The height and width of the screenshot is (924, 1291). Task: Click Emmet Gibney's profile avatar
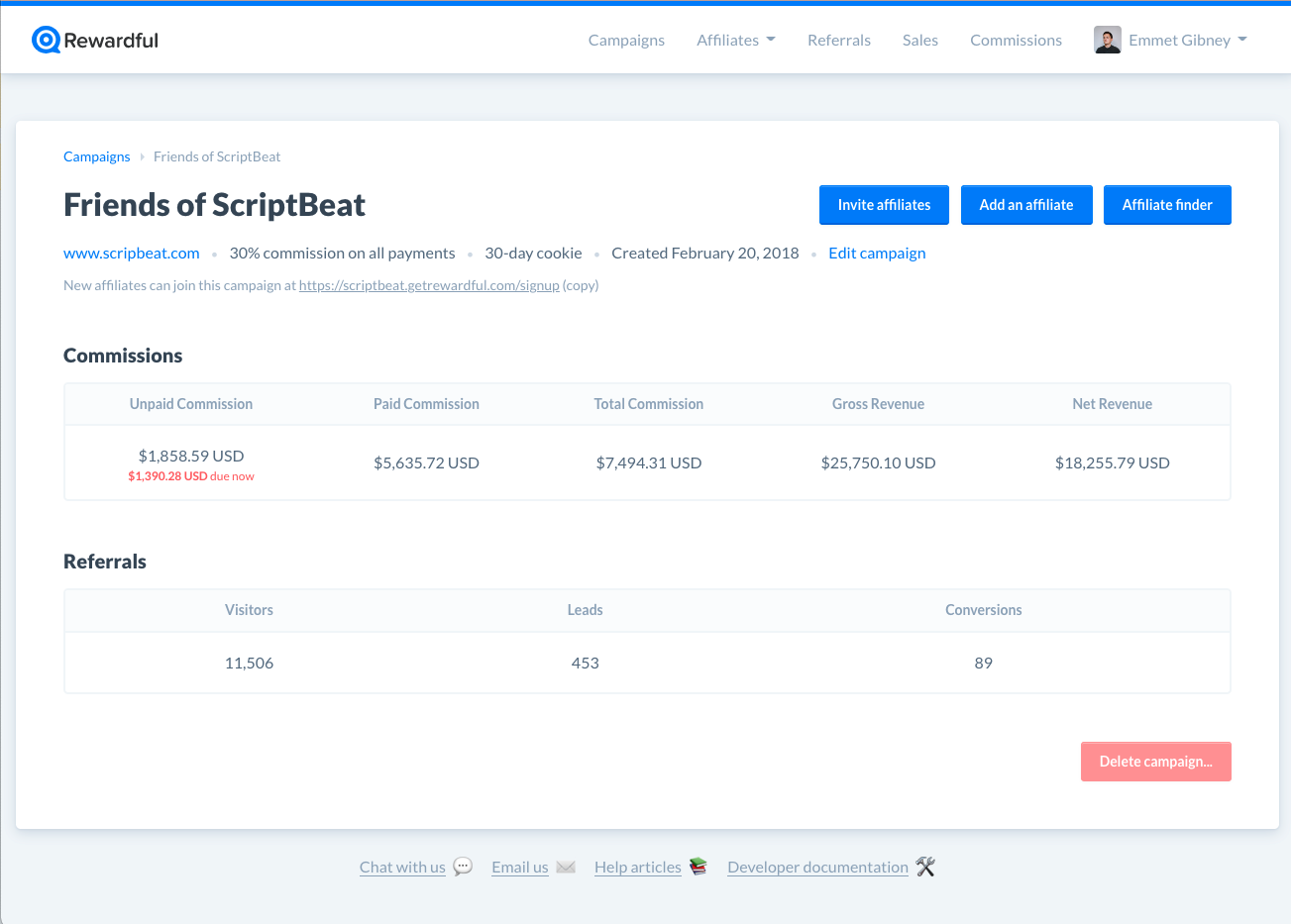click(x=1107, y=41)
